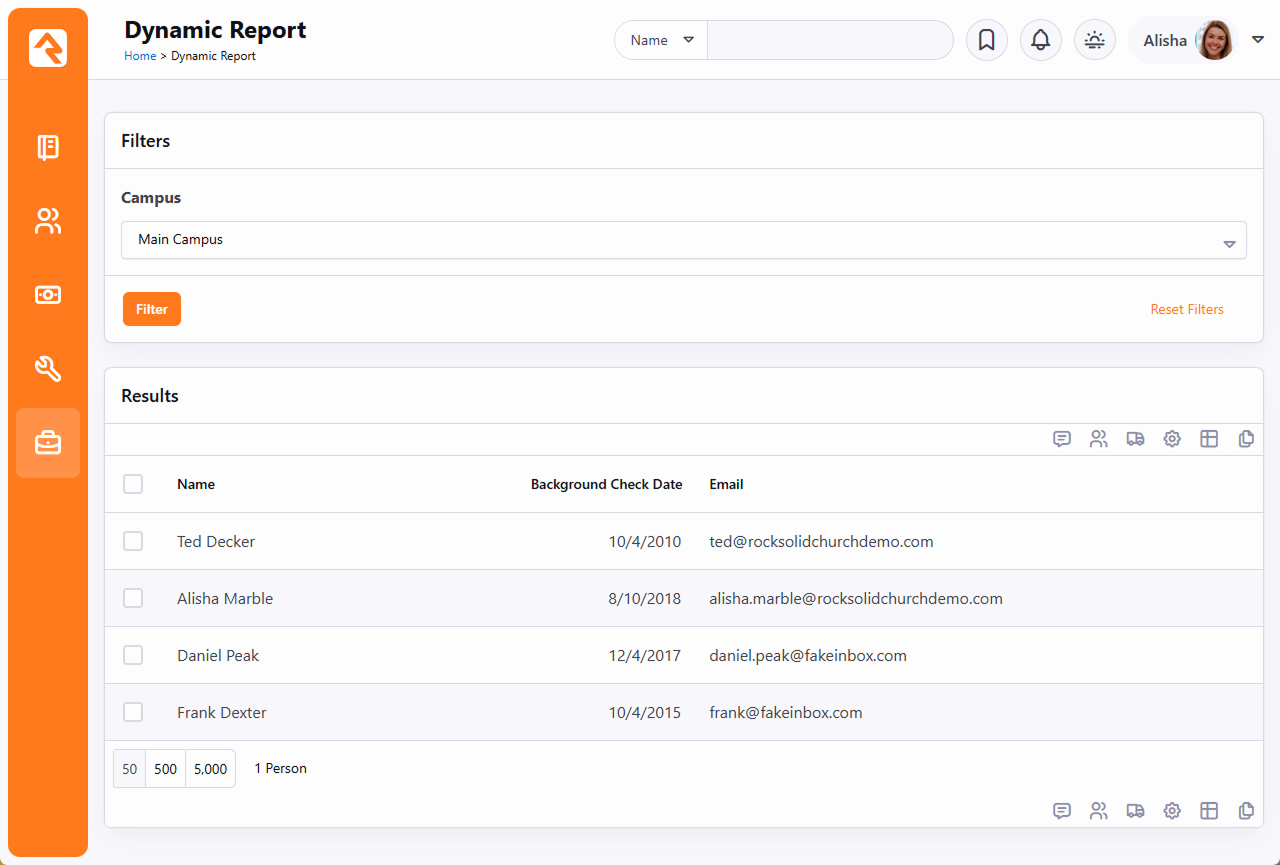Viewport: 1280px width, 865px height.
Task: Open the People section in sidebar
Action: 48,221
